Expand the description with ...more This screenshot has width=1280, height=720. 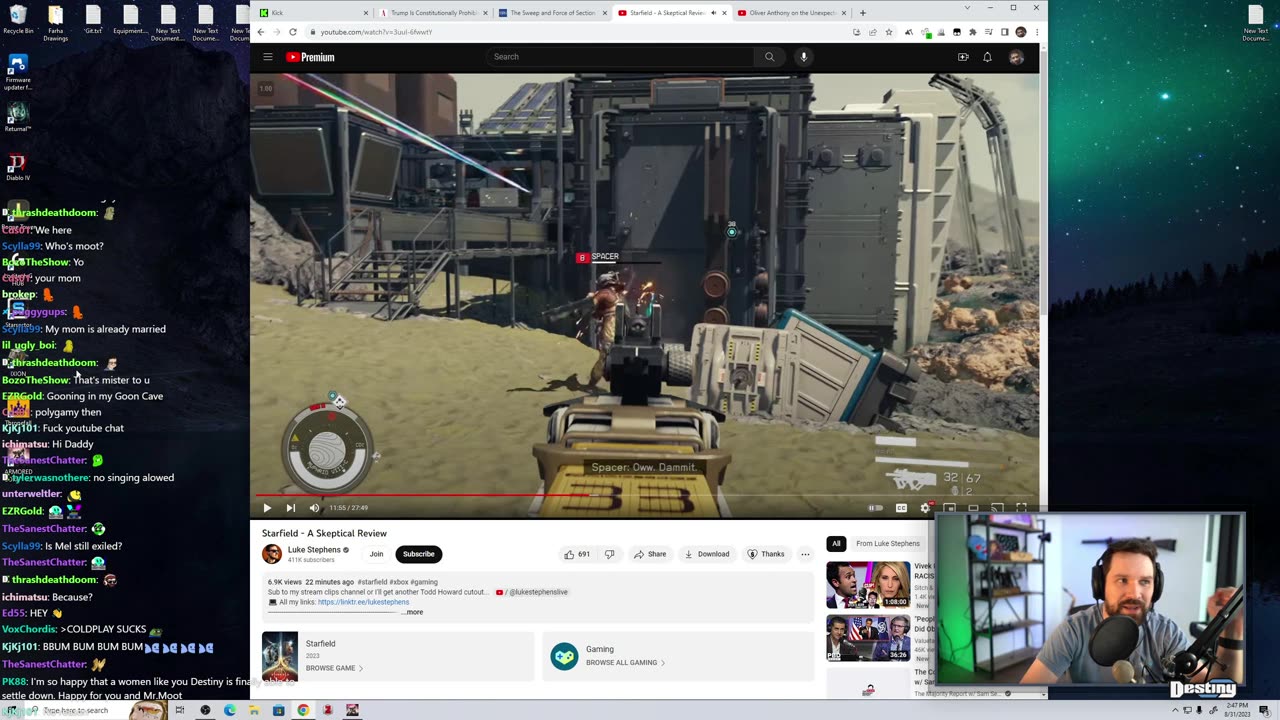tap(413, 612)
